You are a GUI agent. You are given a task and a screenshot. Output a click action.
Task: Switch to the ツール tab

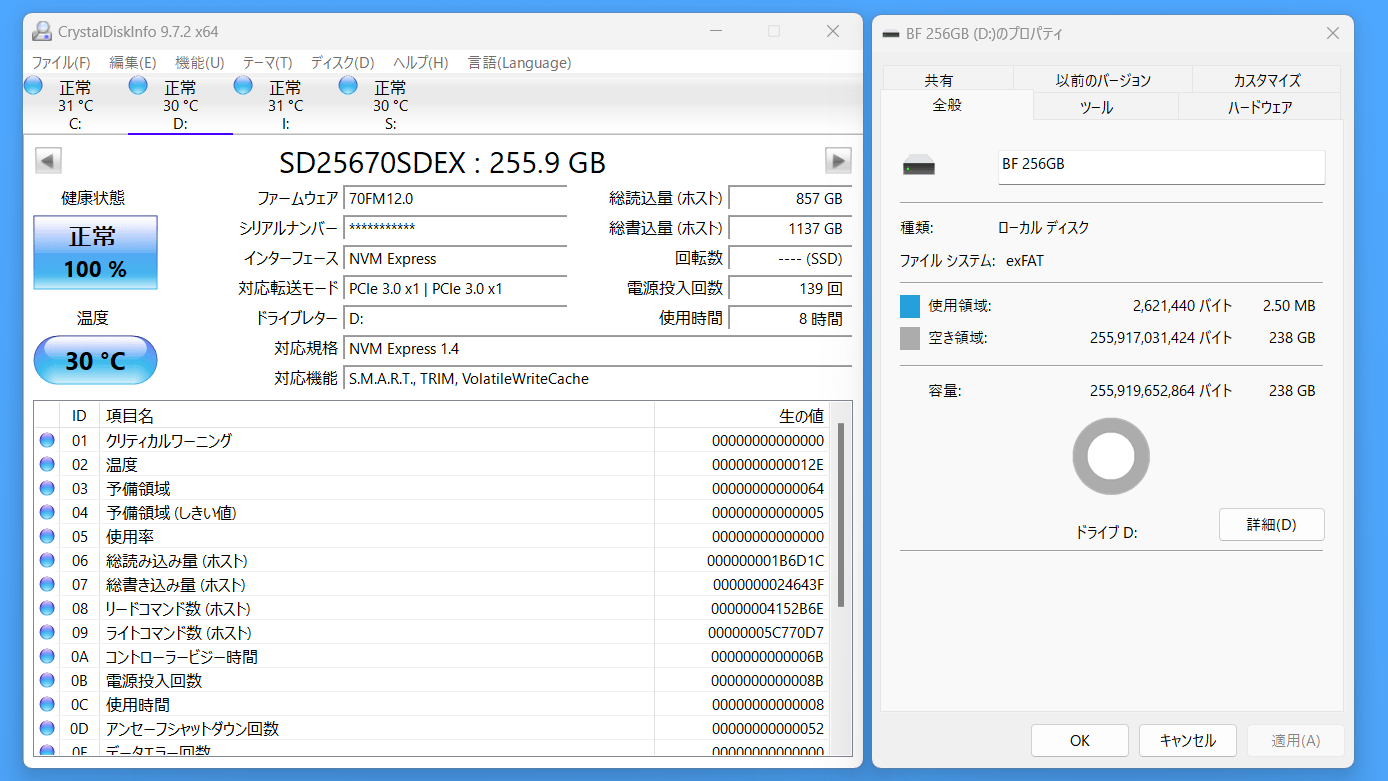1096,107
